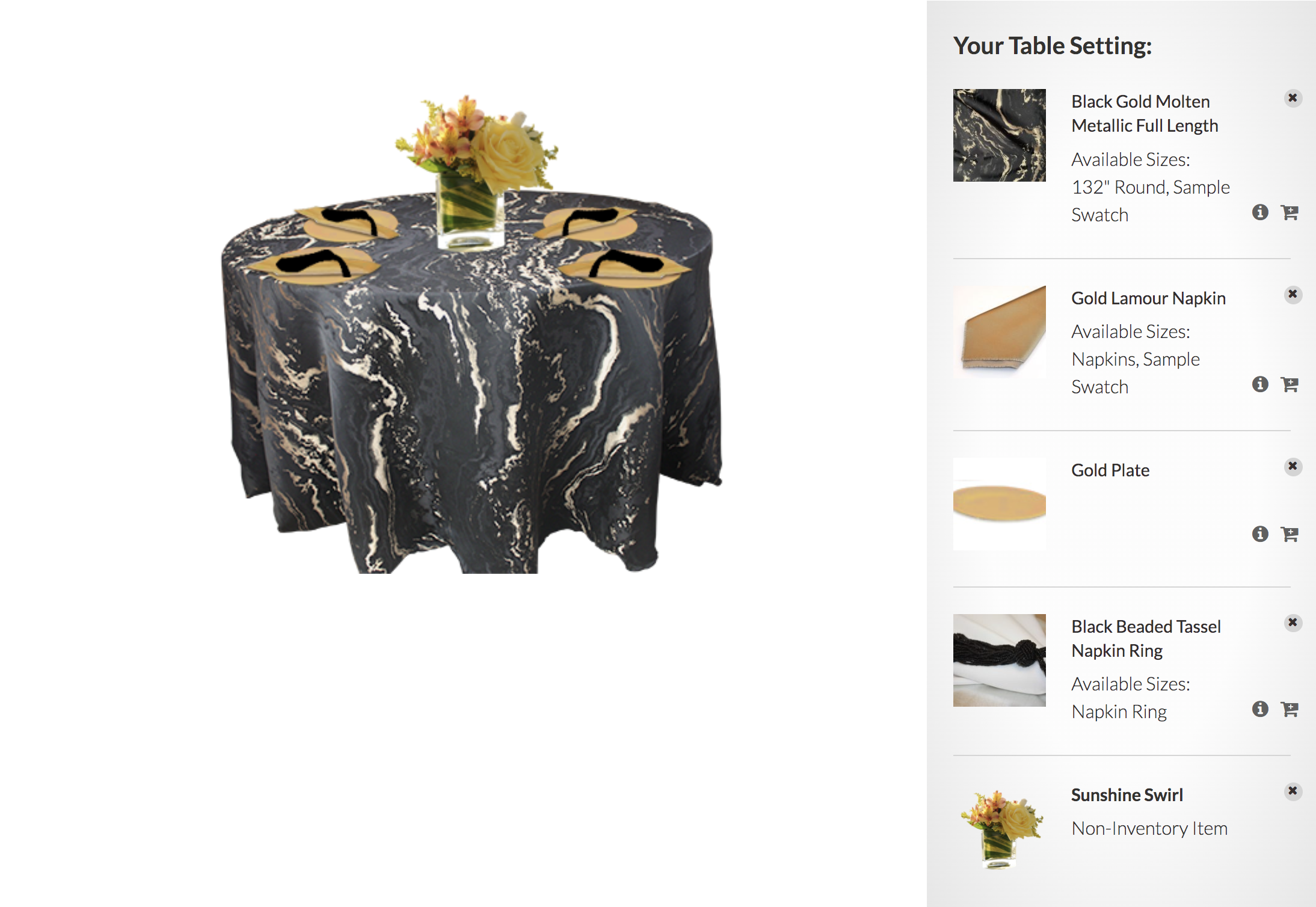Add Gold Plate to cart
This screenshot has width=1316, height=907.
(1290, 534)
